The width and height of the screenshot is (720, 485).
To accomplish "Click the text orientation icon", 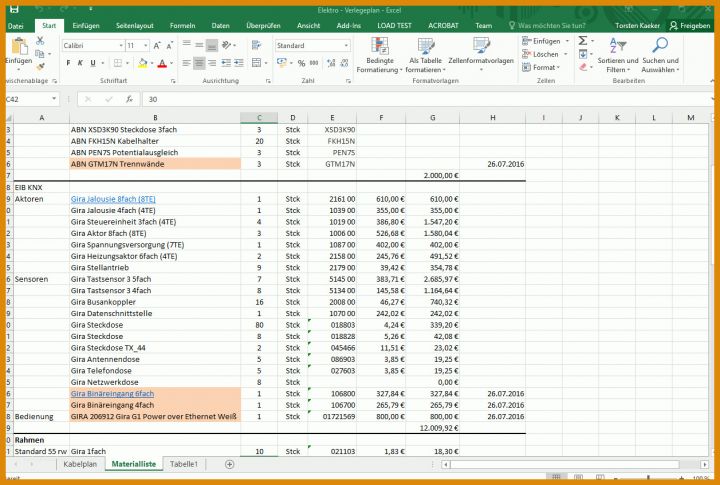I will click(226, 45).
